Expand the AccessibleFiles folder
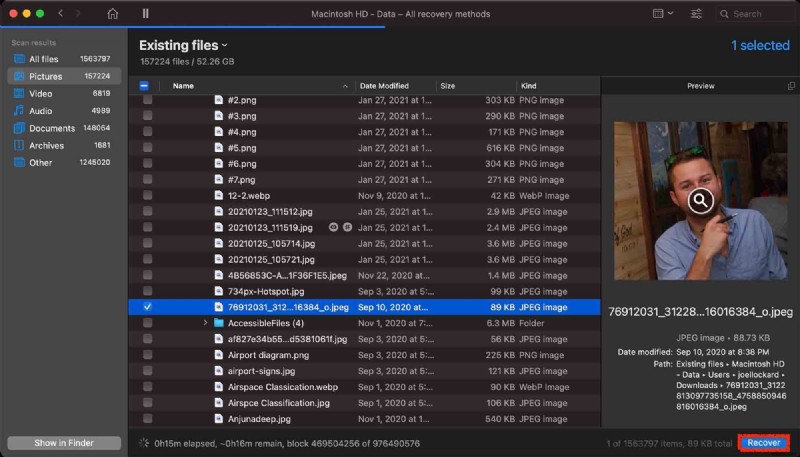Viewport: 800px width, 457px height. click(x=205, y=323)
